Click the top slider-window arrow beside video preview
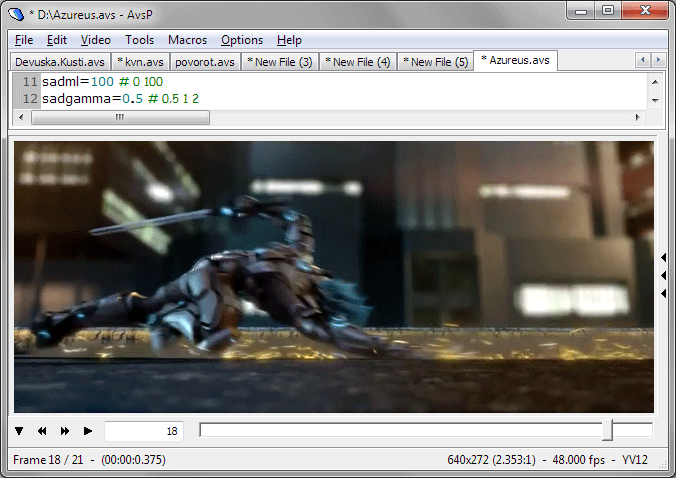 pyautogui.click(x=663, y=258)
